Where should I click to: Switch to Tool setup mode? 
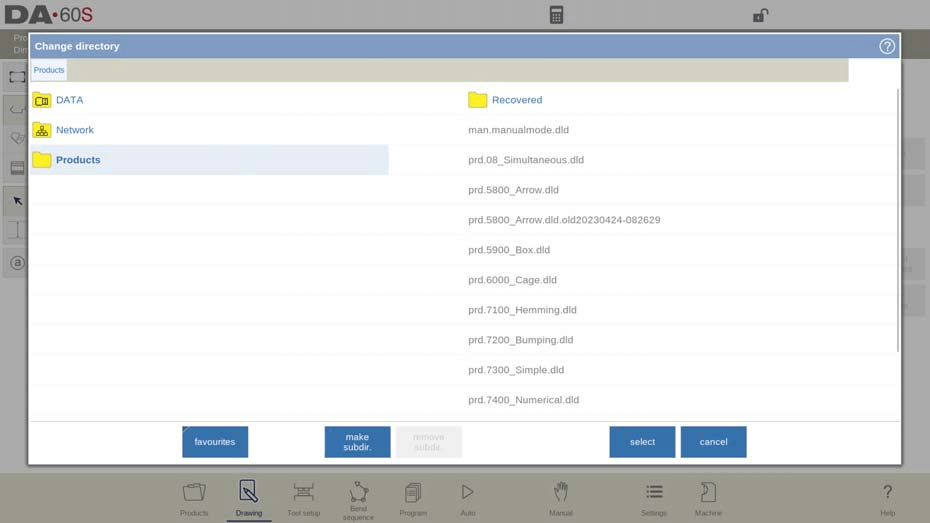click(303, 498)
